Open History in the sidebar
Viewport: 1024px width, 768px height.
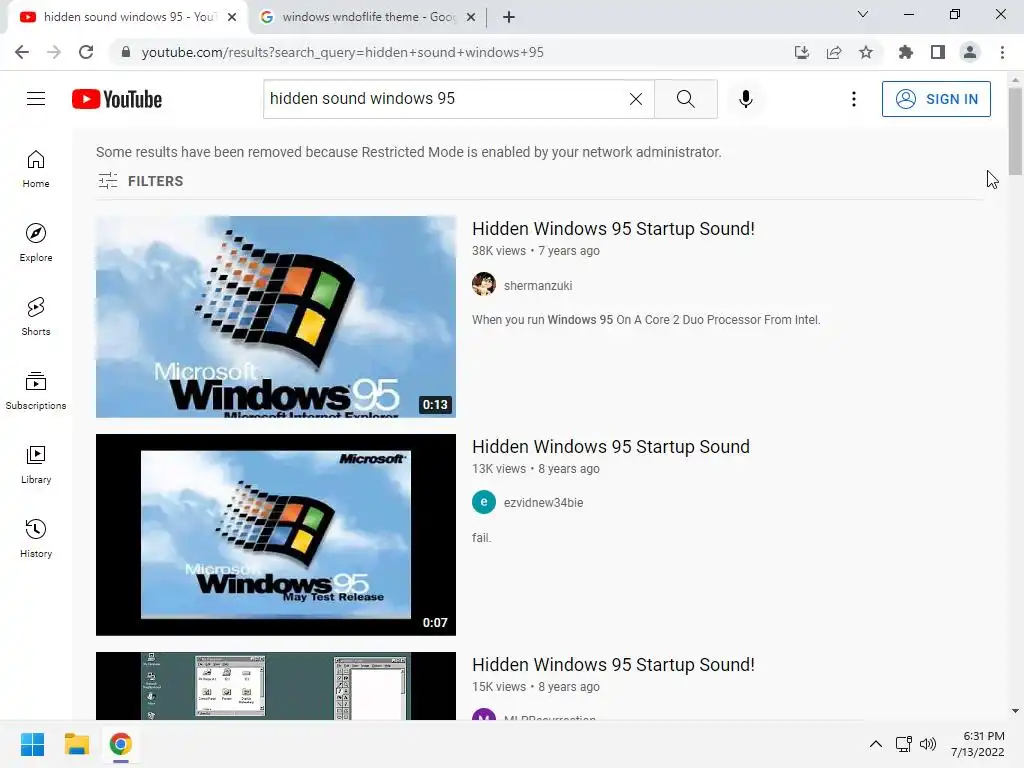coord(36,539)
